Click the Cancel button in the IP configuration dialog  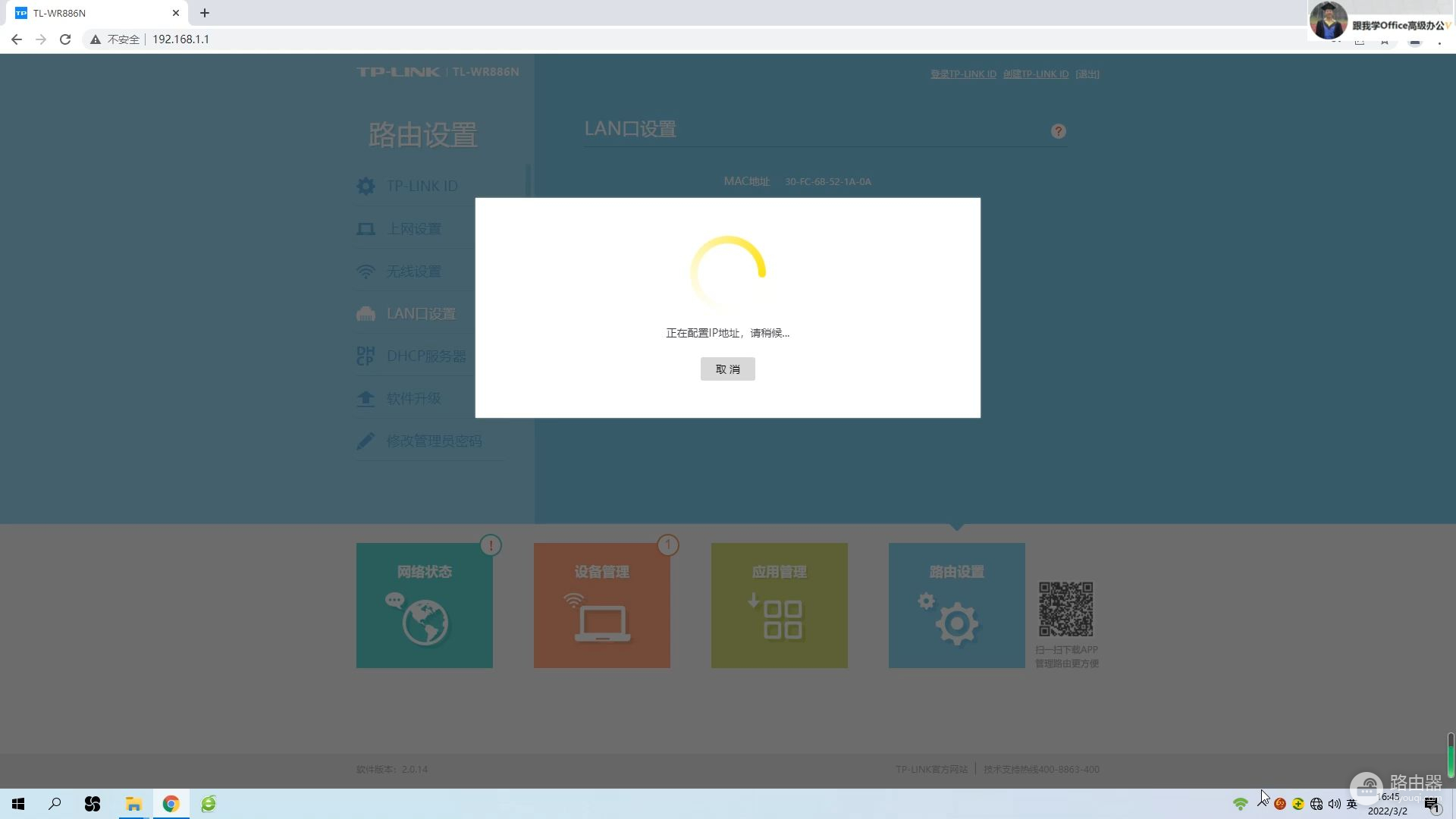[727, 369]
